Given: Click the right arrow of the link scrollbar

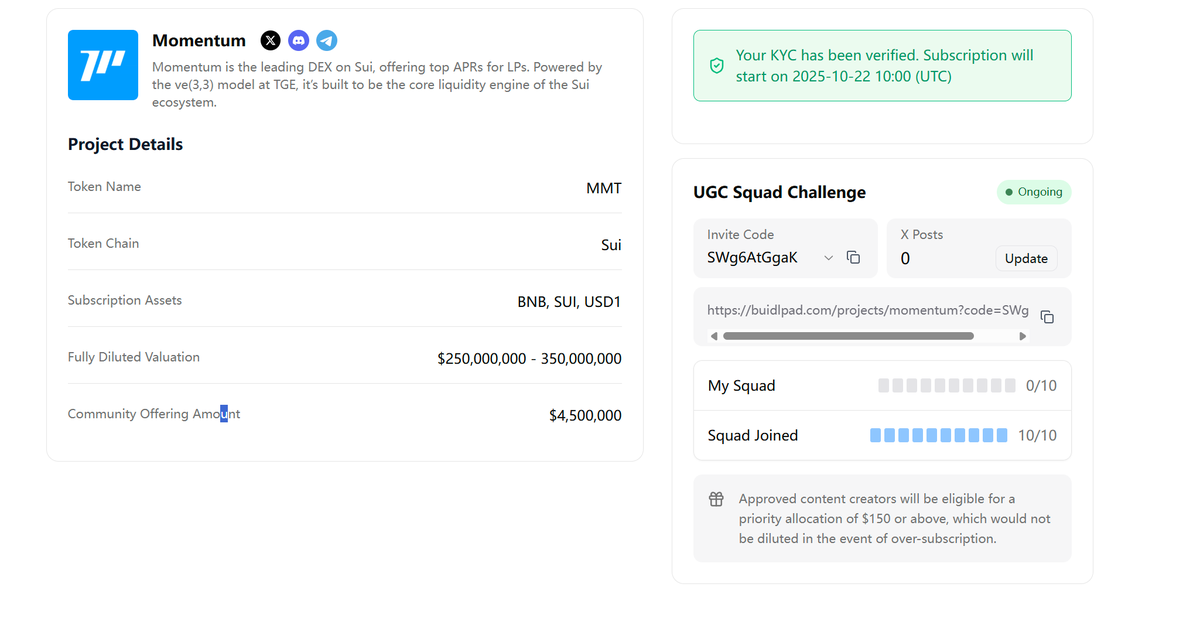Looking at the screenshot, I should coord(1022,336).
